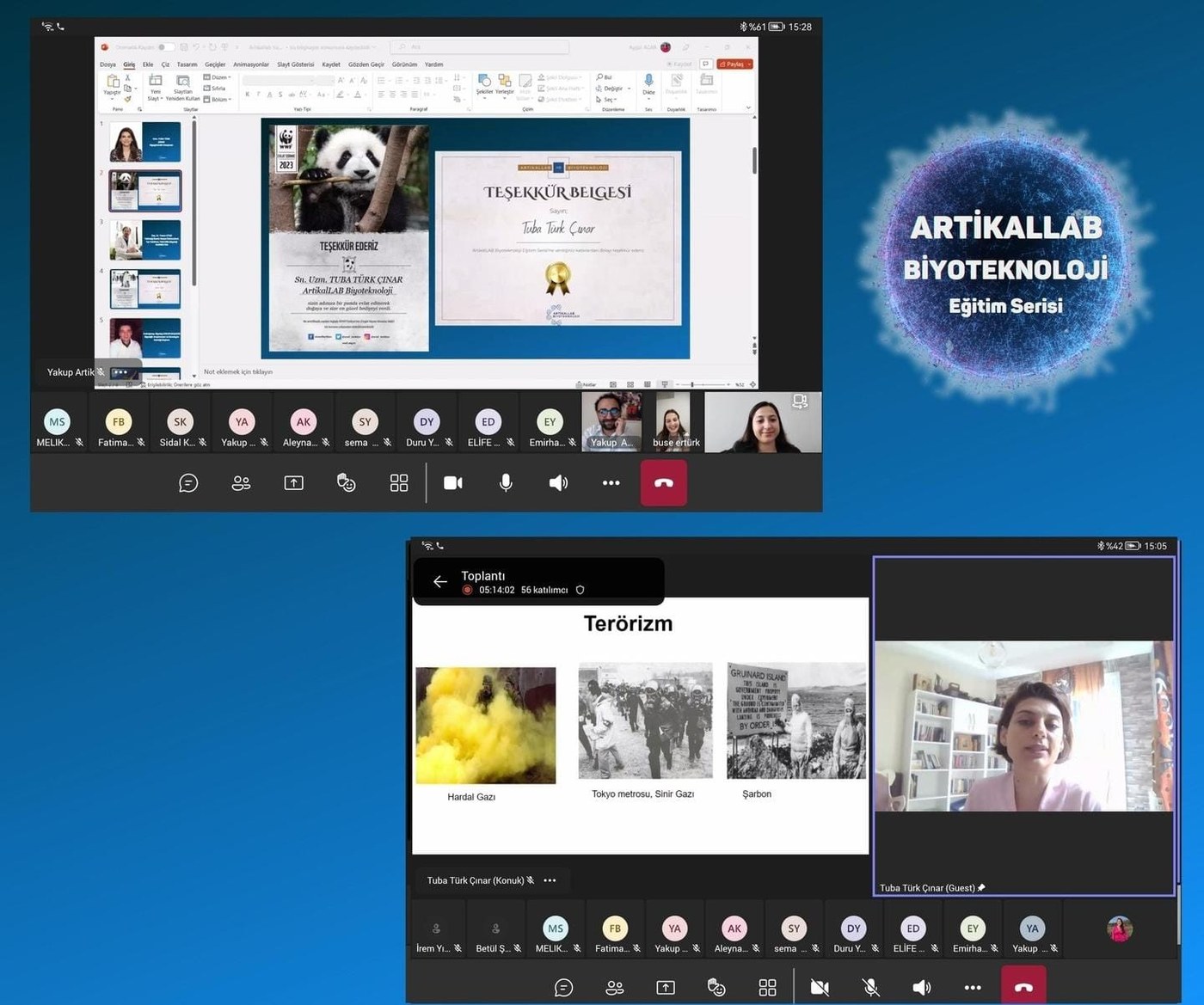Select the buse ertürk video tile
This screenshot has width=1204, height=1005.
tap(675, 422)
